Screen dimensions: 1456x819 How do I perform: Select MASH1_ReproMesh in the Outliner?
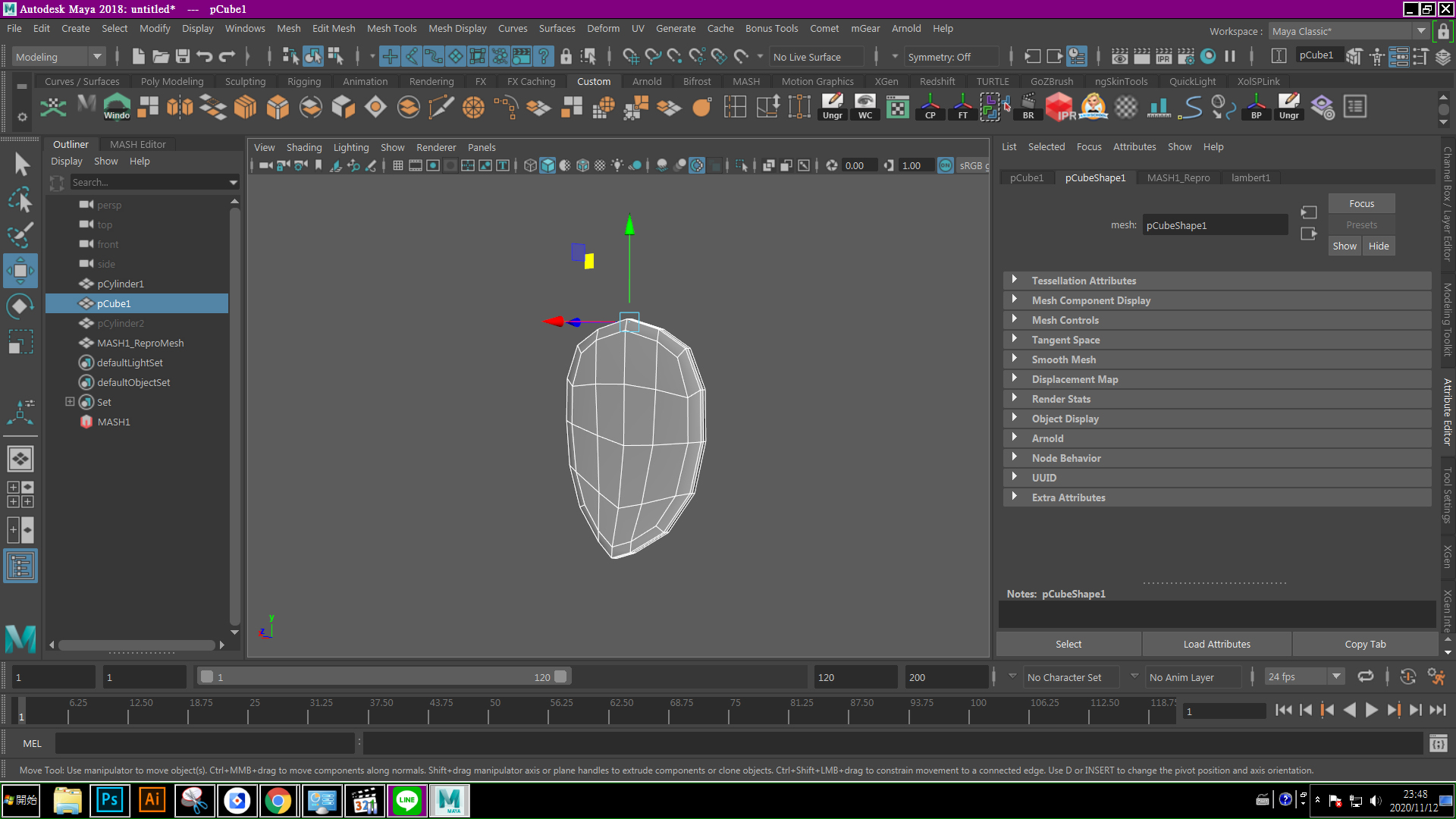[140, 343]
